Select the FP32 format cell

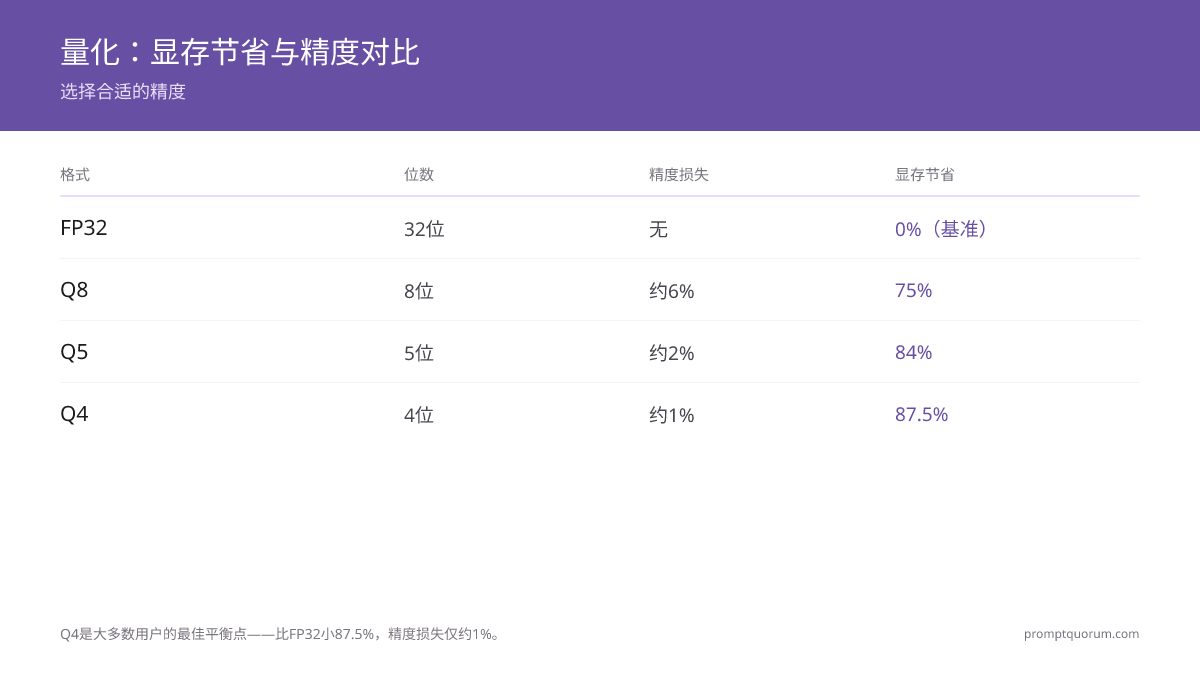click(84, 228)
